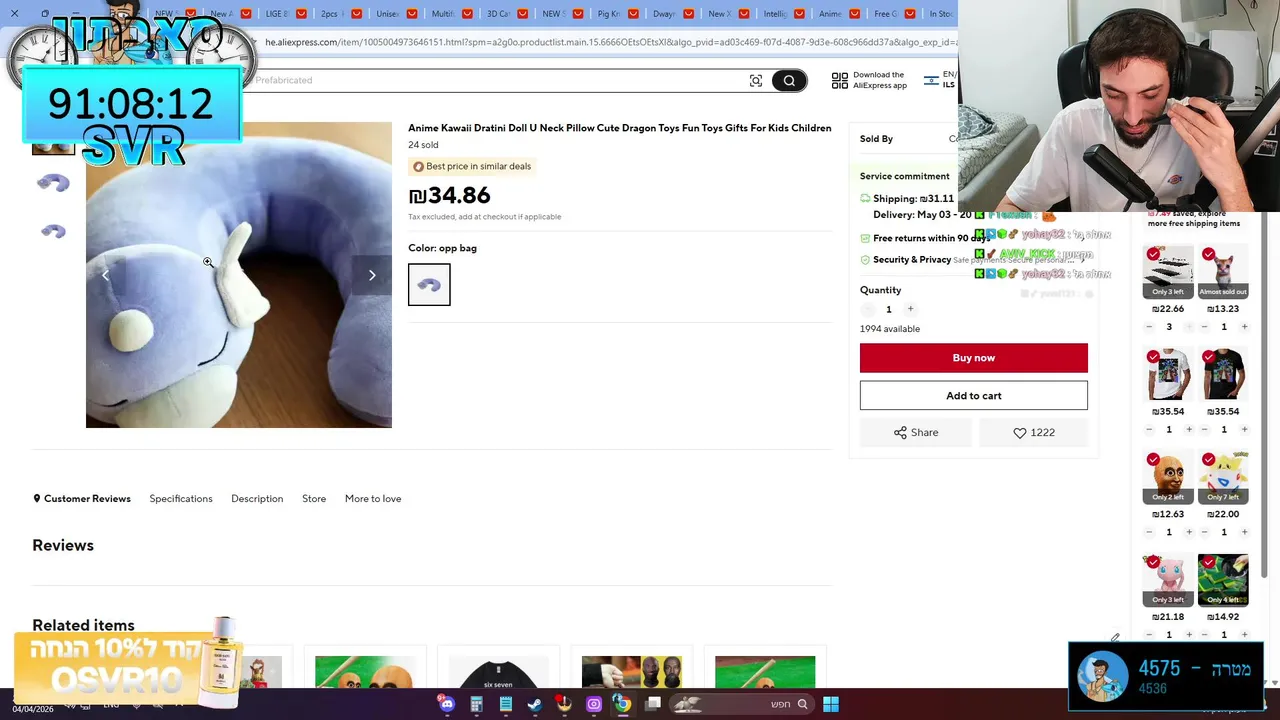Open the More to love tab
Image resolution: width=1280 pixels, height=720 pixels.
click(x=373, y=499)
